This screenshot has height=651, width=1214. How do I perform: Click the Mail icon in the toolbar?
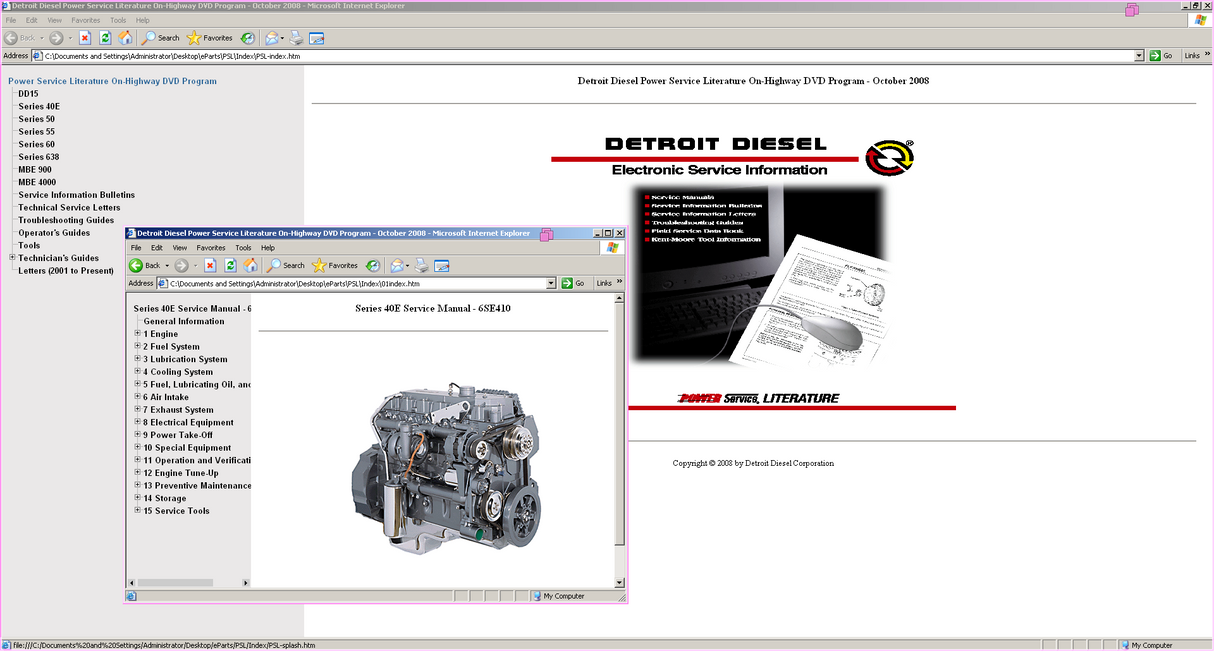[x=270, y=38]
